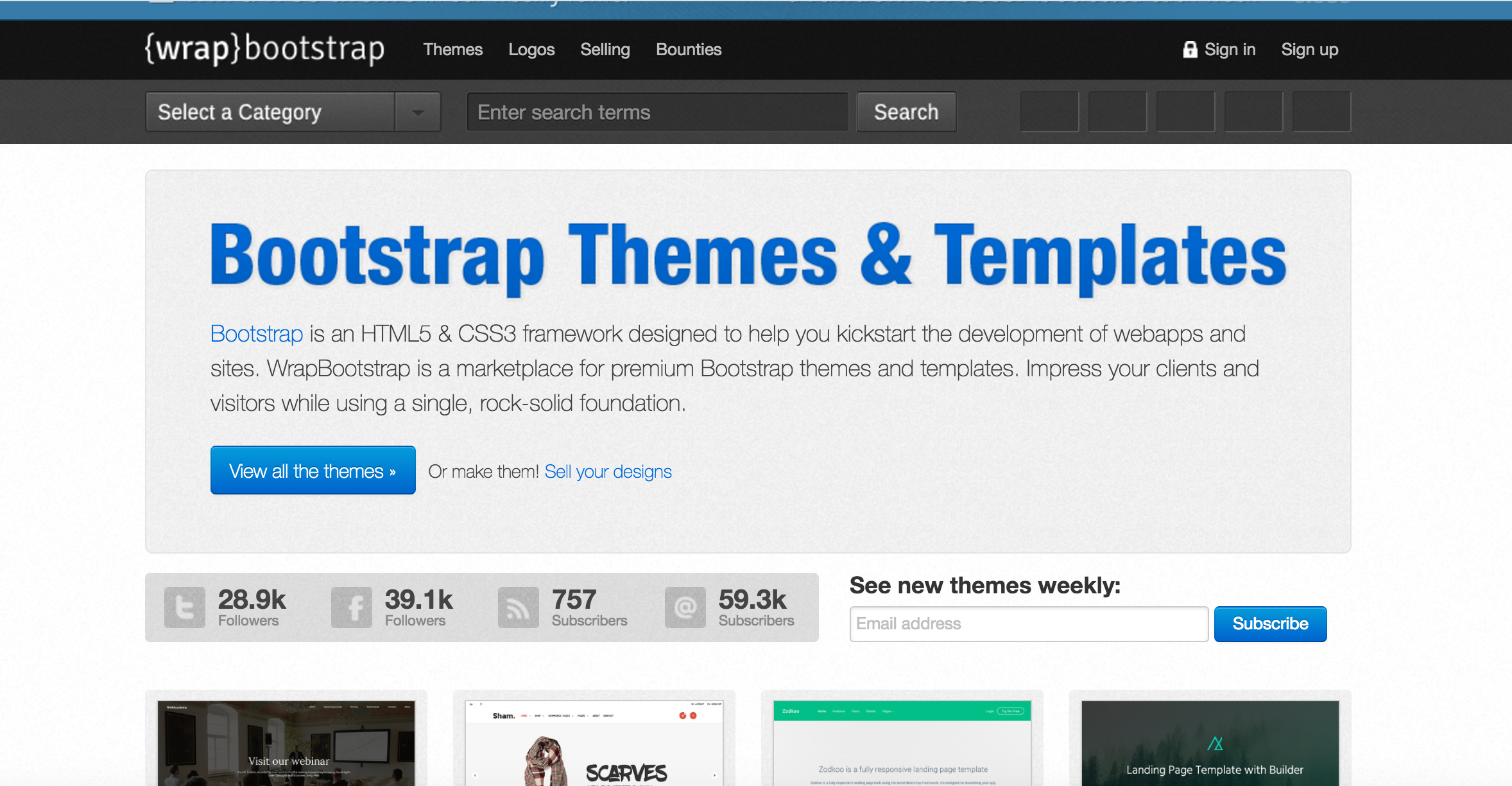Viewport: 1512px width, 786px height.
Task: Click the Twitter followers icon
Action: [184, 607]
